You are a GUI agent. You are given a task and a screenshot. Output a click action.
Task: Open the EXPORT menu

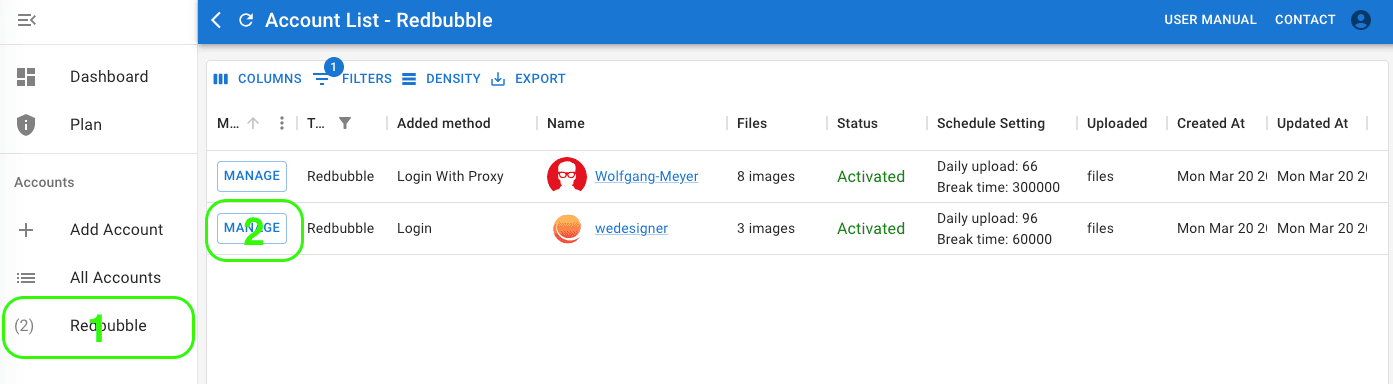528,79
